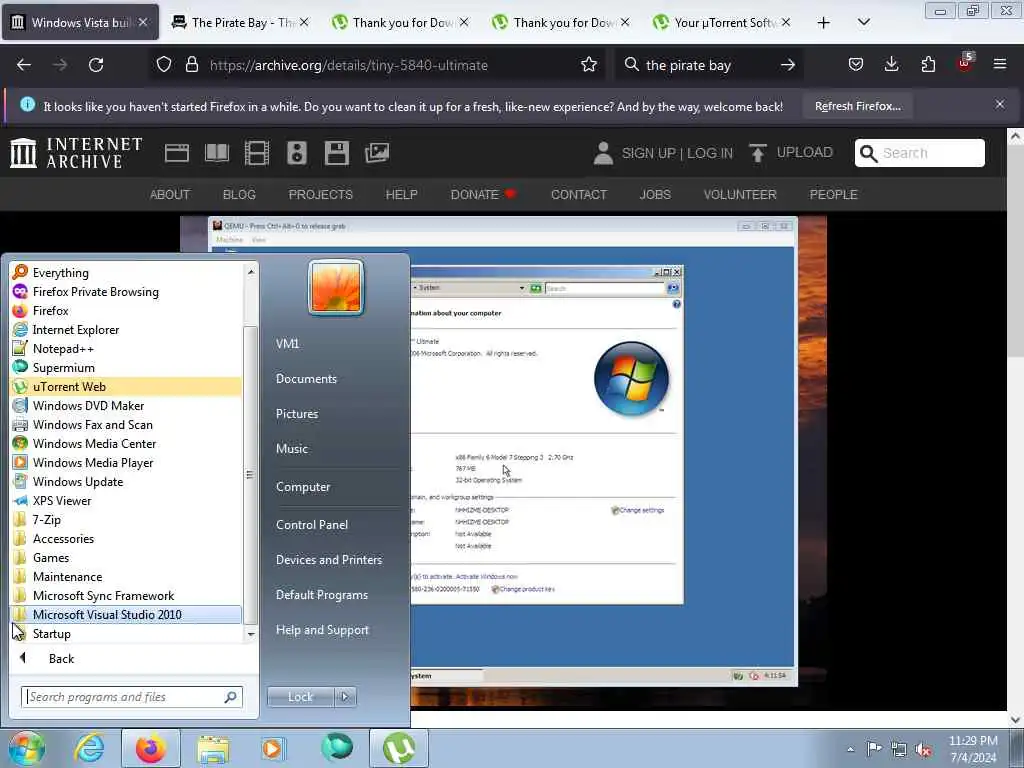The height and width of the screenshot is (768, 1024).
Task: Click the Firefox URL address bar
Action: [x=379, y=65]
